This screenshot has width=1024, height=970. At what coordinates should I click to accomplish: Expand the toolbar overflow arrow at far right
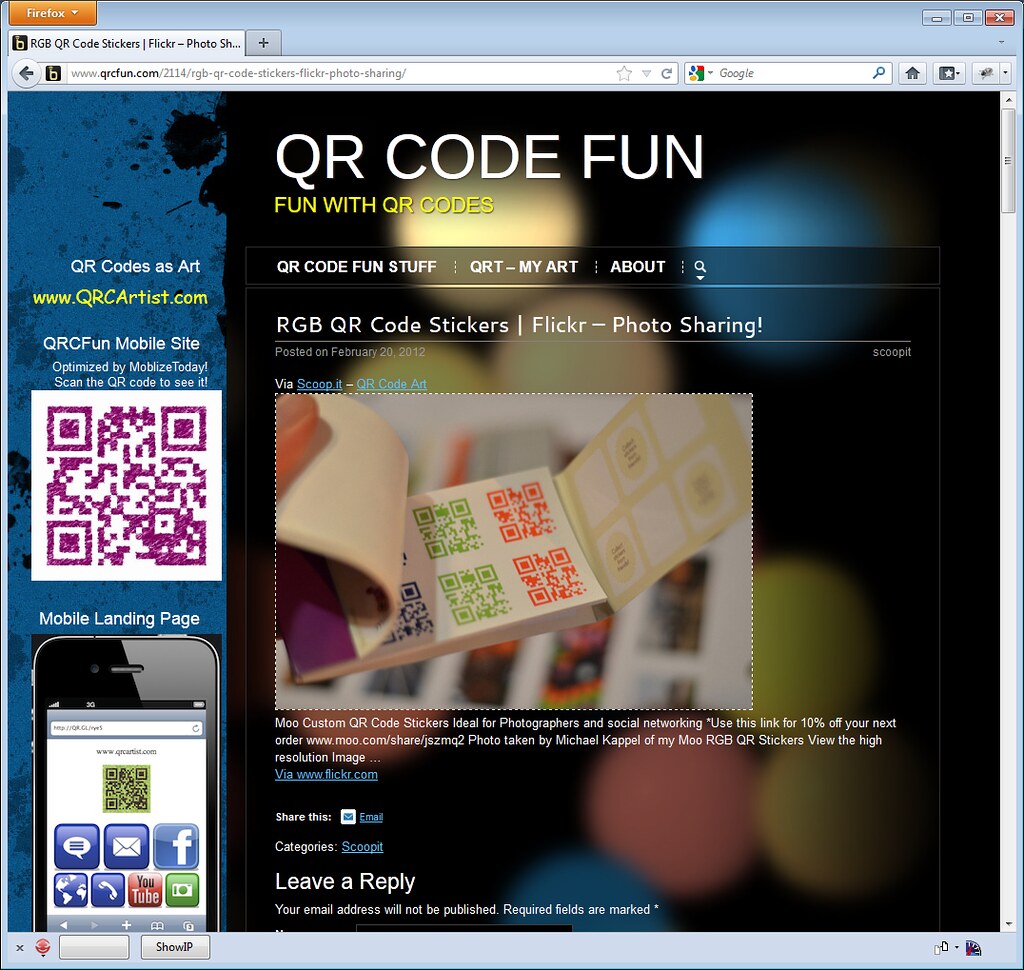tap(1006, 73)
